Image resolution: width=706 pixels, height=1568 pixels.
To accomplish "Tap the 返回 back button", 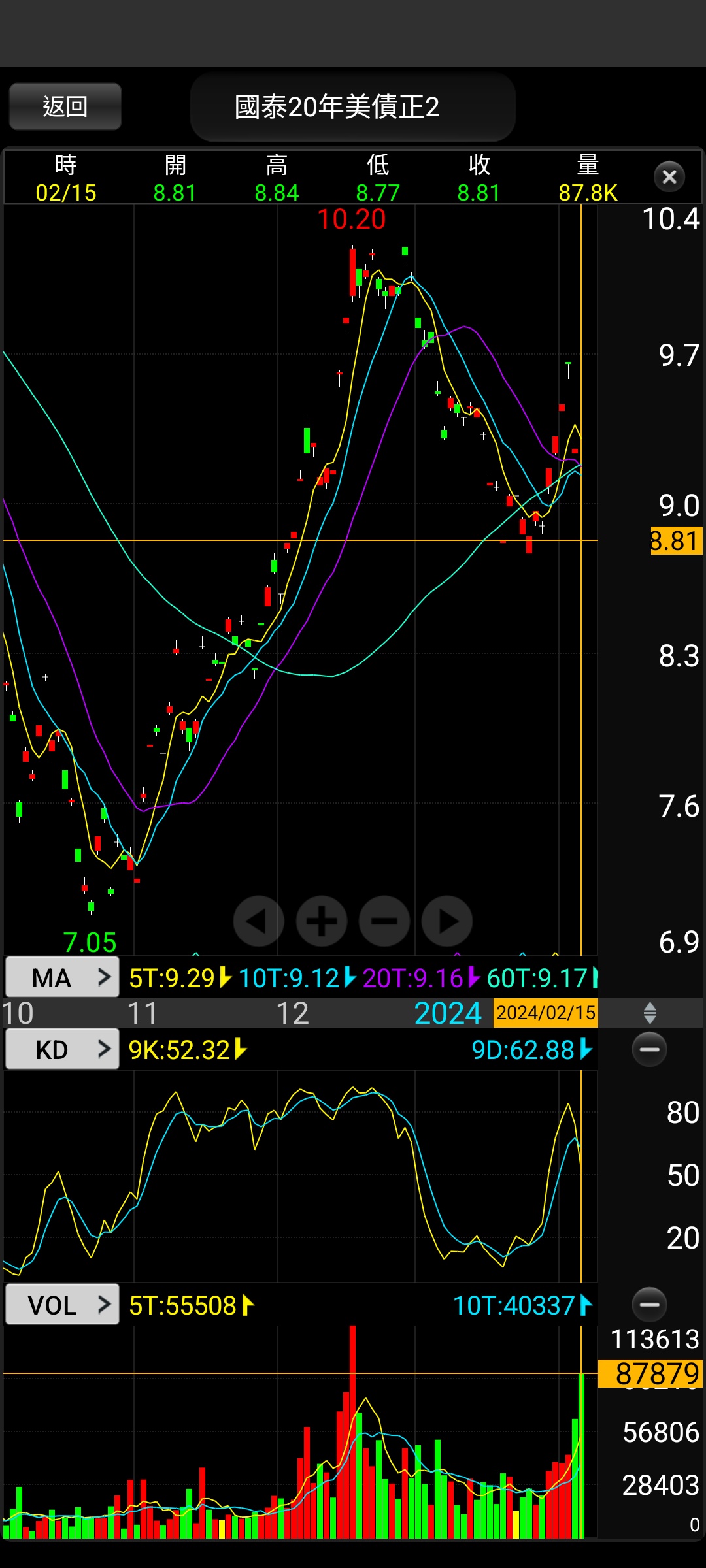I will (x=65, y=106).
